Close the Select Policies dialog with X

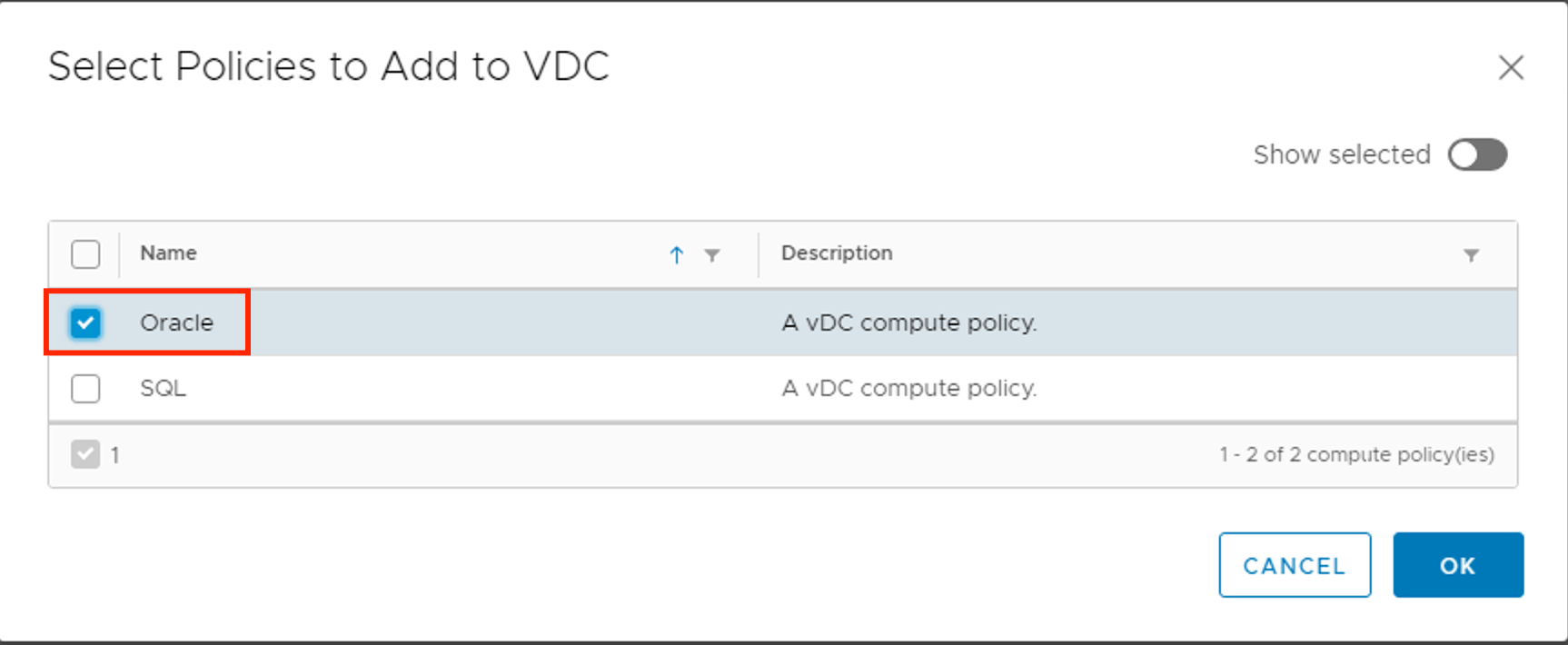point(1511,67)
